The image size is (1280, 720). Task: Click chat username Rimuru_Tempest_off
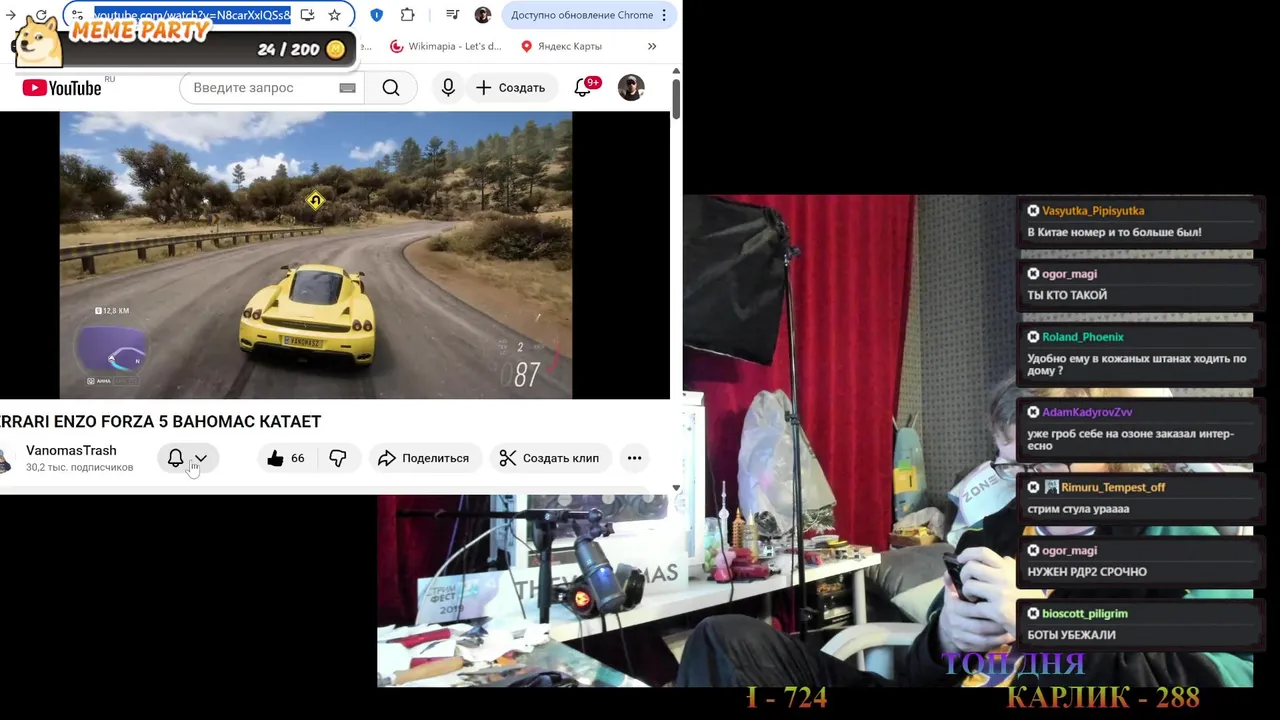point(1112,487)
